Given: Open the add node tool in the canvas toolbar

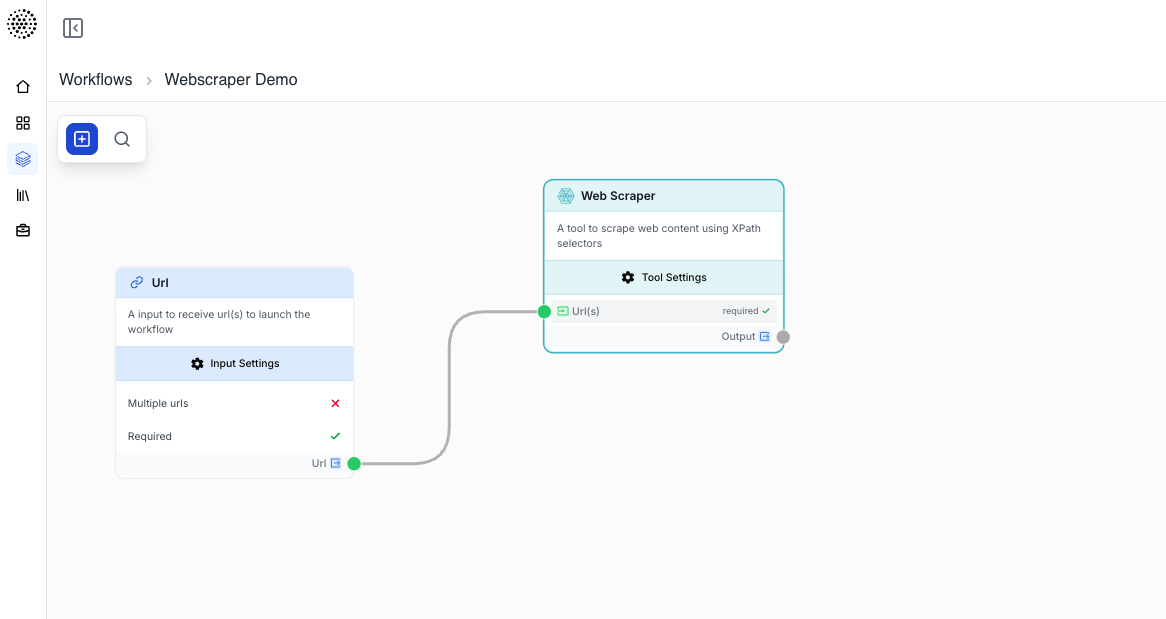Looking at the screenshot, I should [x=81, y=139].
